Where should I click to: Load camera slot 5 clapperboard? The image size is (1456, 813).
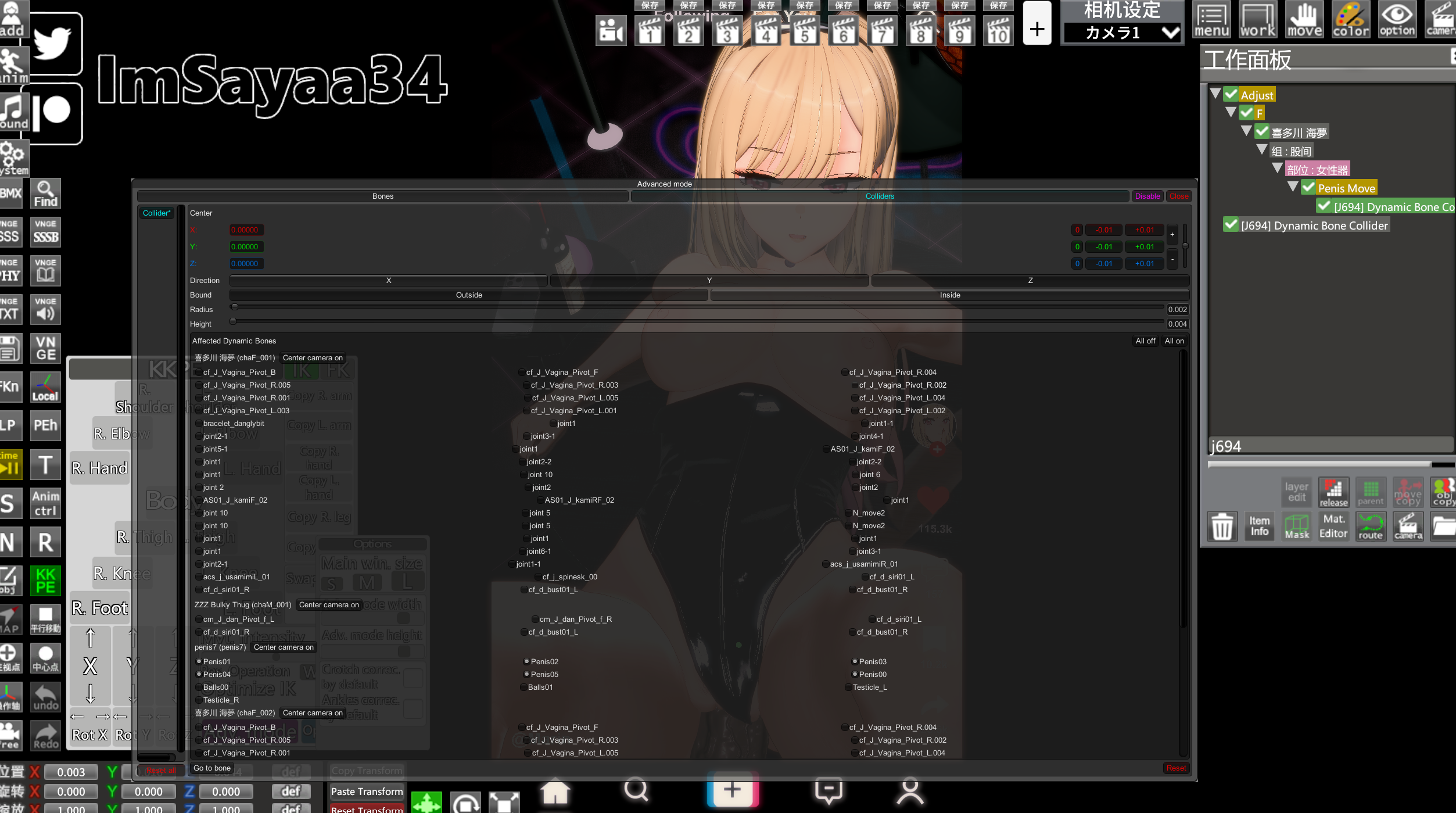click(805, 30)
